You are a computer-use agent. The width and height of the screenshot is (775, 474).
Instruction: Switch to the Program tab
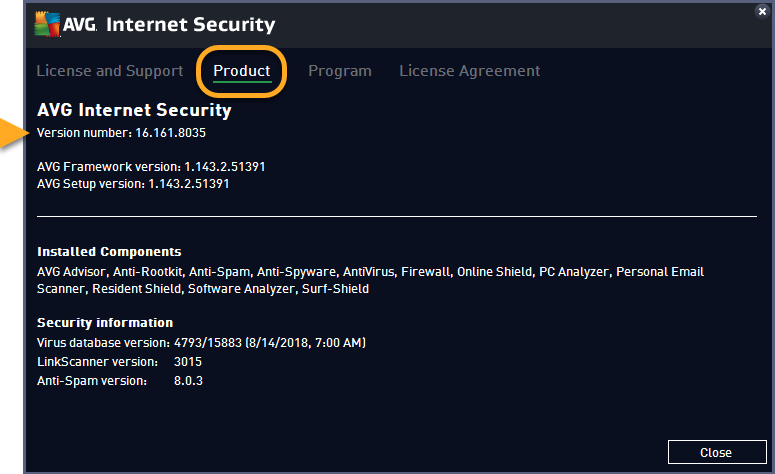(x=340, y=71)
